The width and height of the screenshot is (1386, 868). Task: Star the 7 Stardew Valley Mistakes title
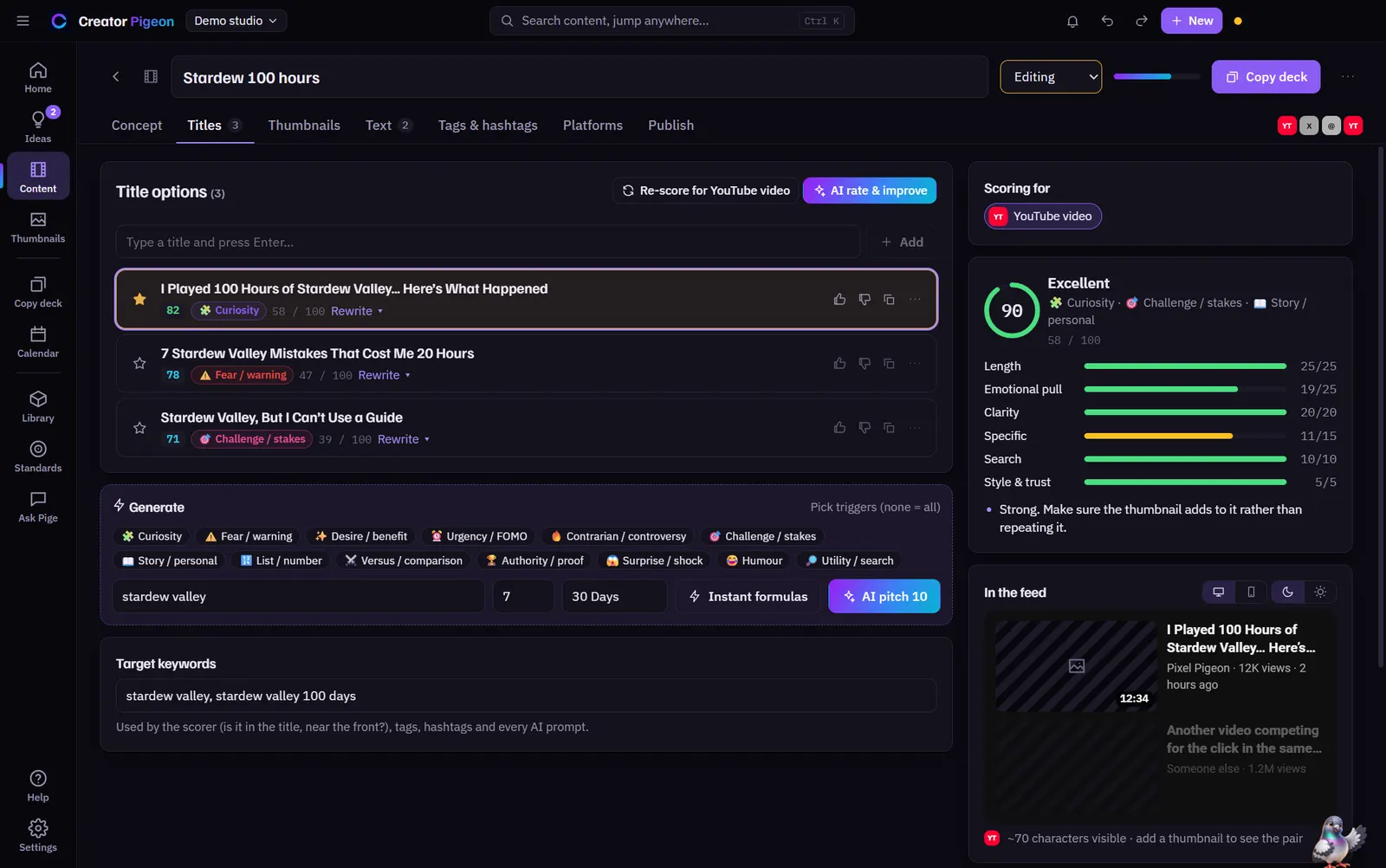click(x=139, y=364)
